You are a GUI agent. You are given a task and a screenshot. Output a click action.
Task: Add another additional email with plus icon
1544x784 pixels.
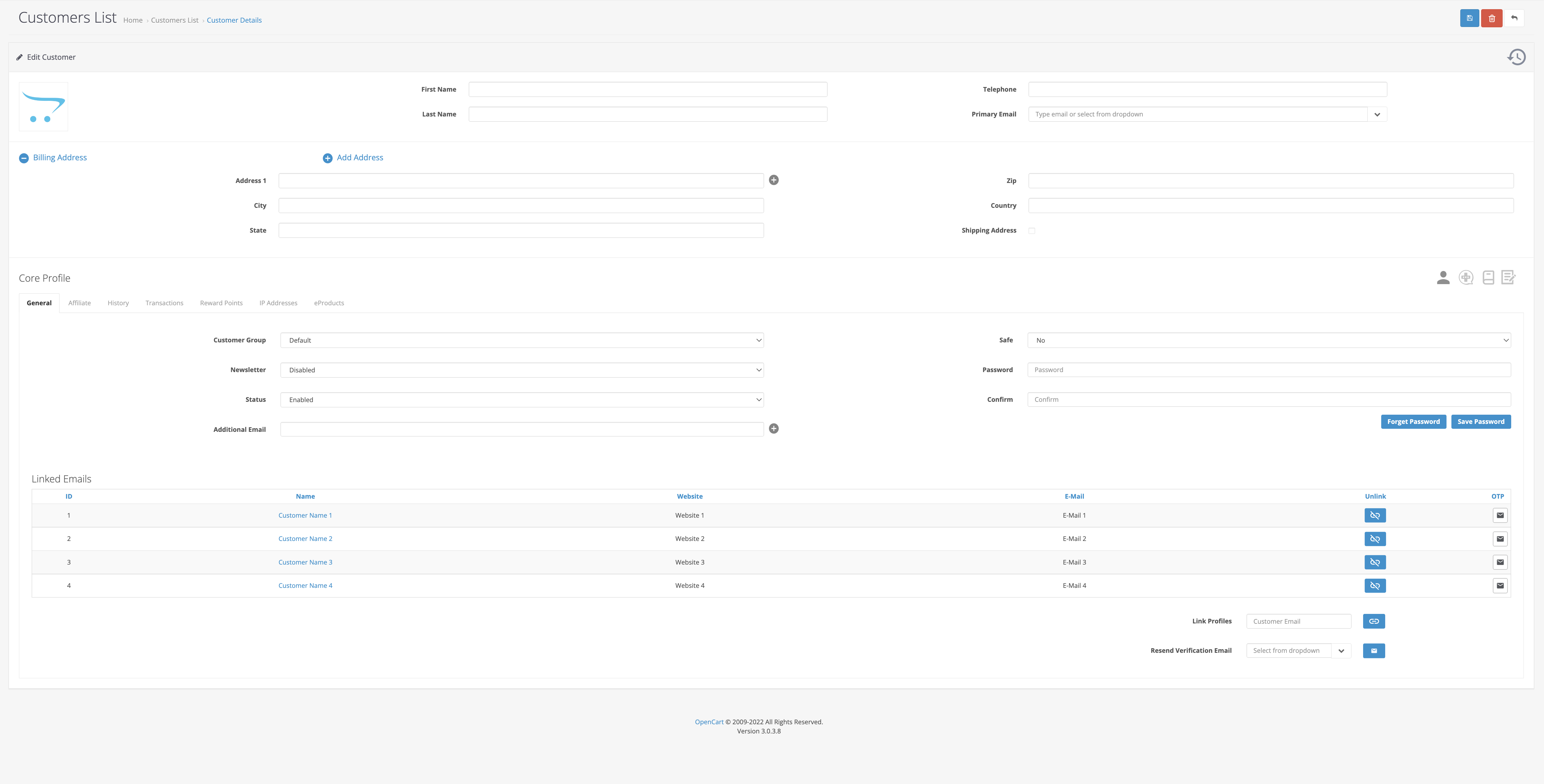(774, 428)
